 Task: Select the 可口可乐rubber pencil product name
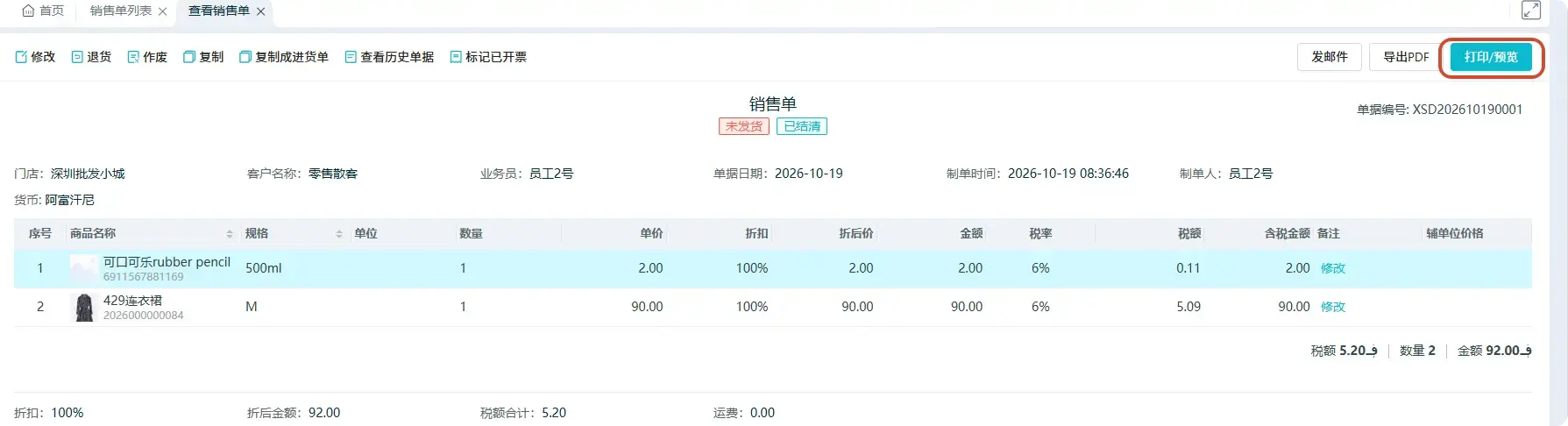167,262
